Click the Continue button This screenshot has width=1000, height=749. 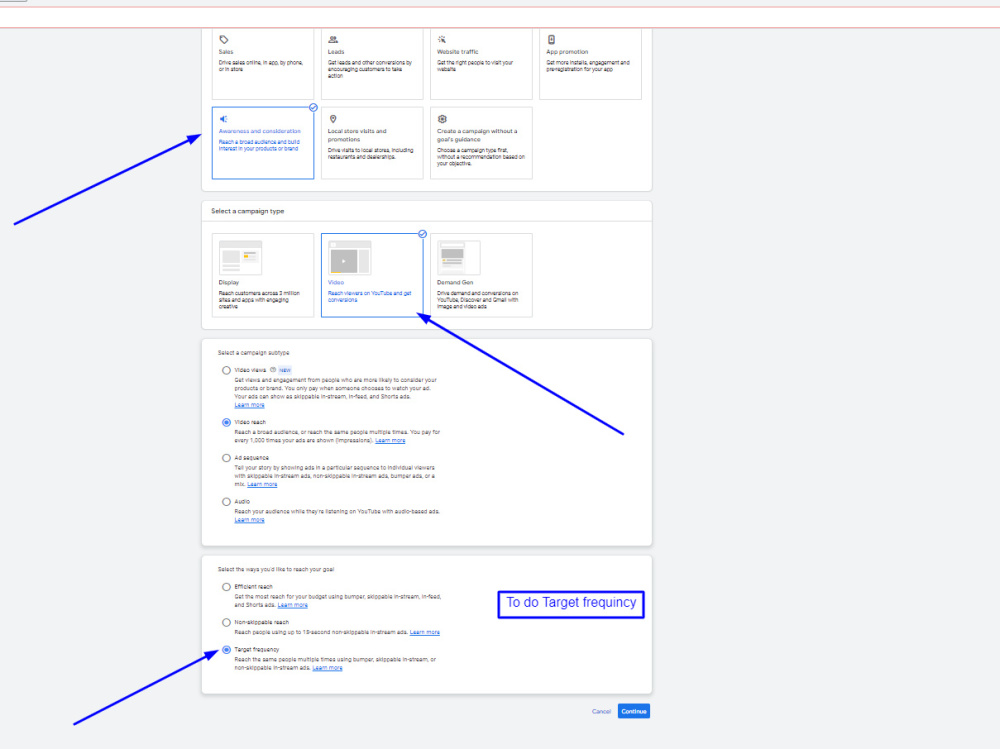tap(634, 711)
